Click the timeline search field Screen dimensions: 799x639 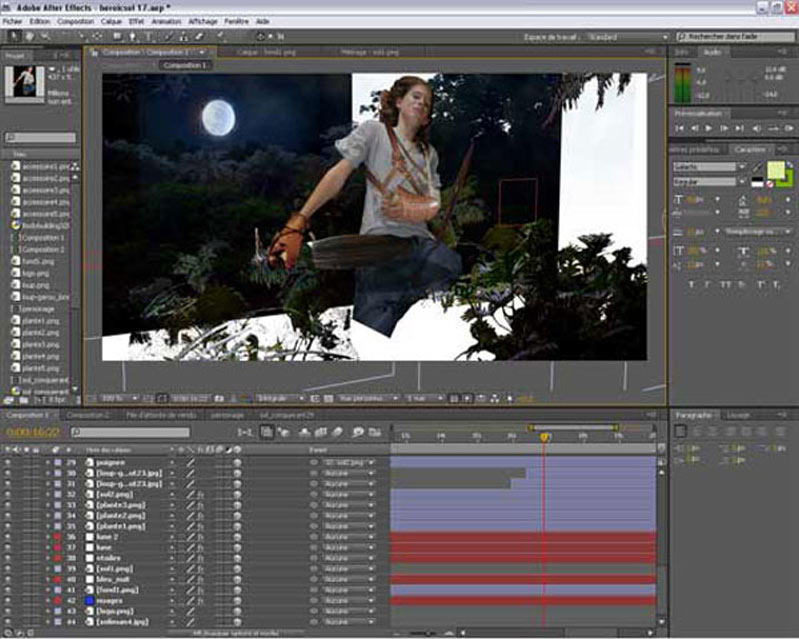coord(130,432)
